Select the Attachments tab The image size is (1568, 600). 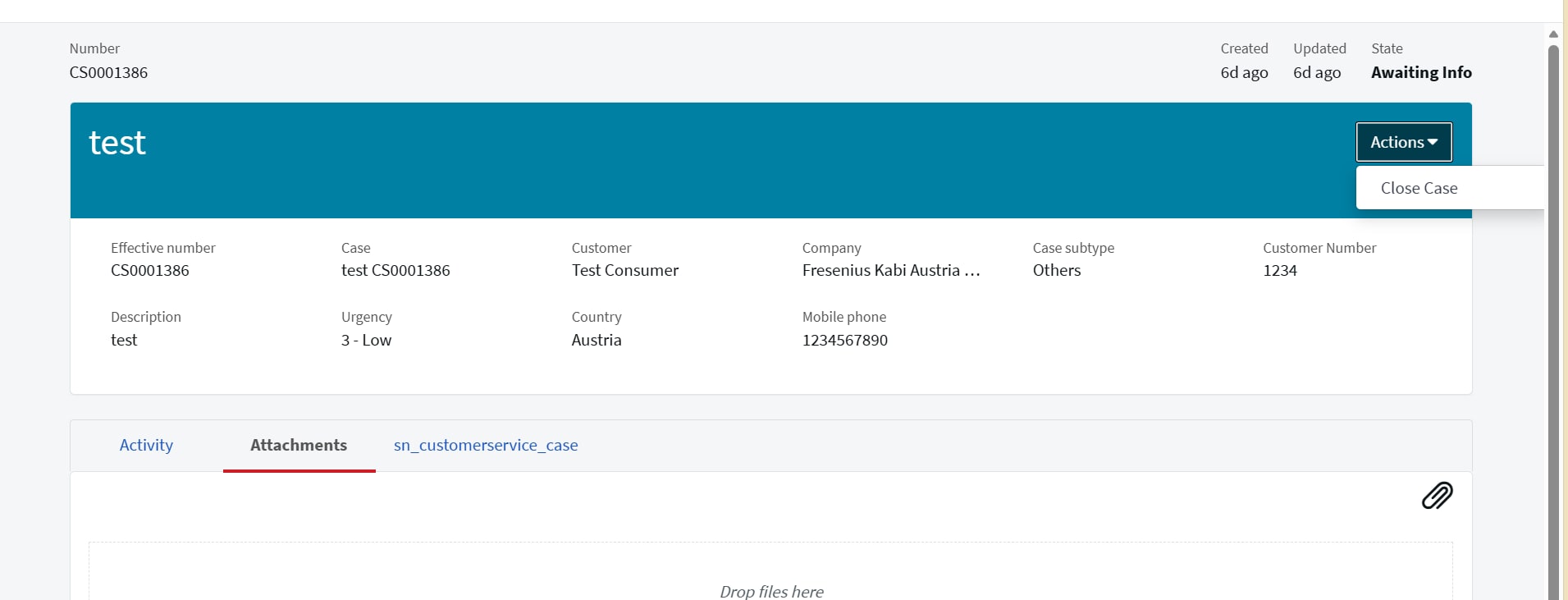coord(299,445)
